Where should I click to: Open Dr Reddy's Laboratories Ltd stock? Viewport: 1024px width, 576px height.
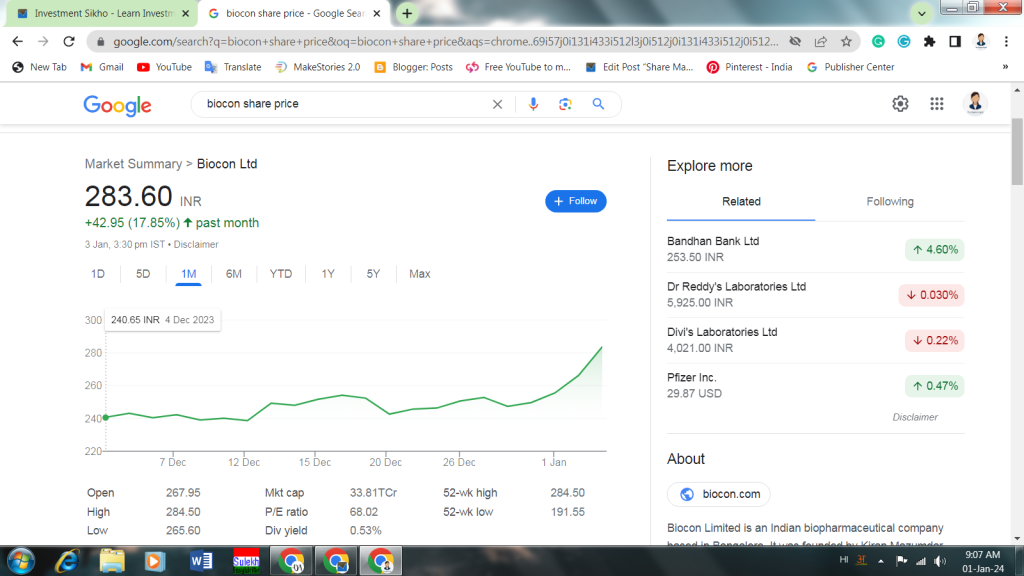(815, 295)
